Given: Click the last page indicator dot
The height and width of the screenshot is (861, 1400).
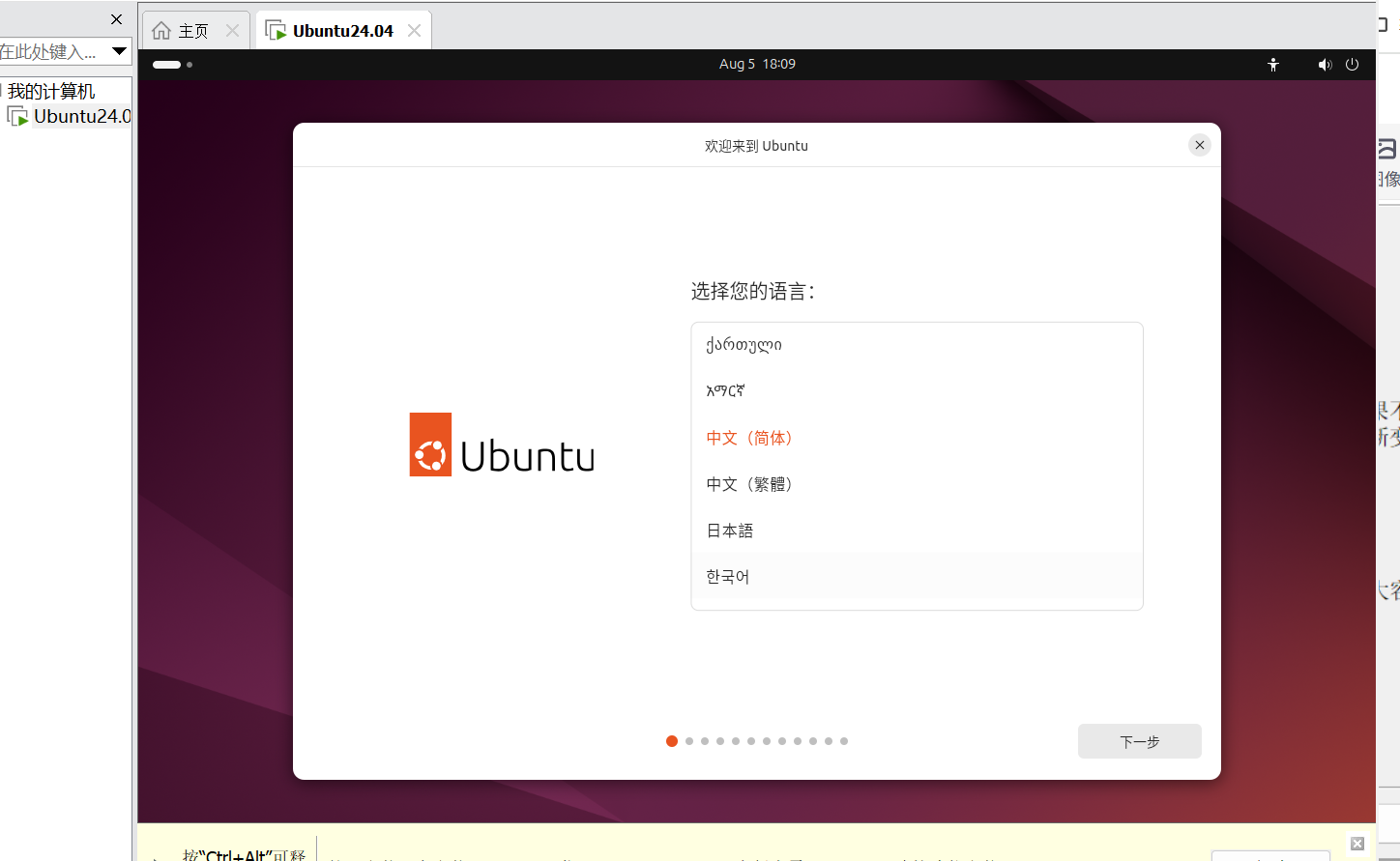Looking at the screenshot, I should [x=844, y=741].
